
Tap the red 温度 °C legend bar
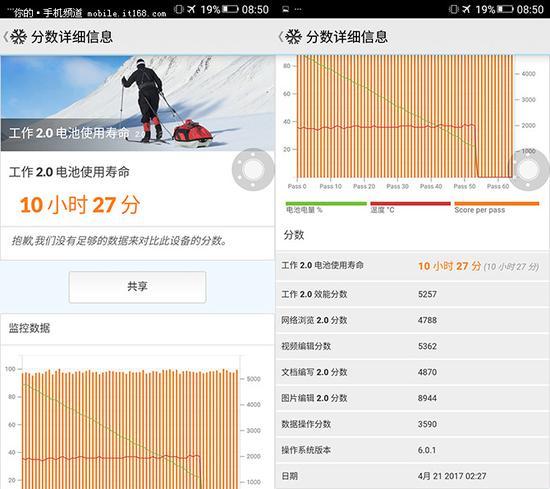(x=410, y=203)
